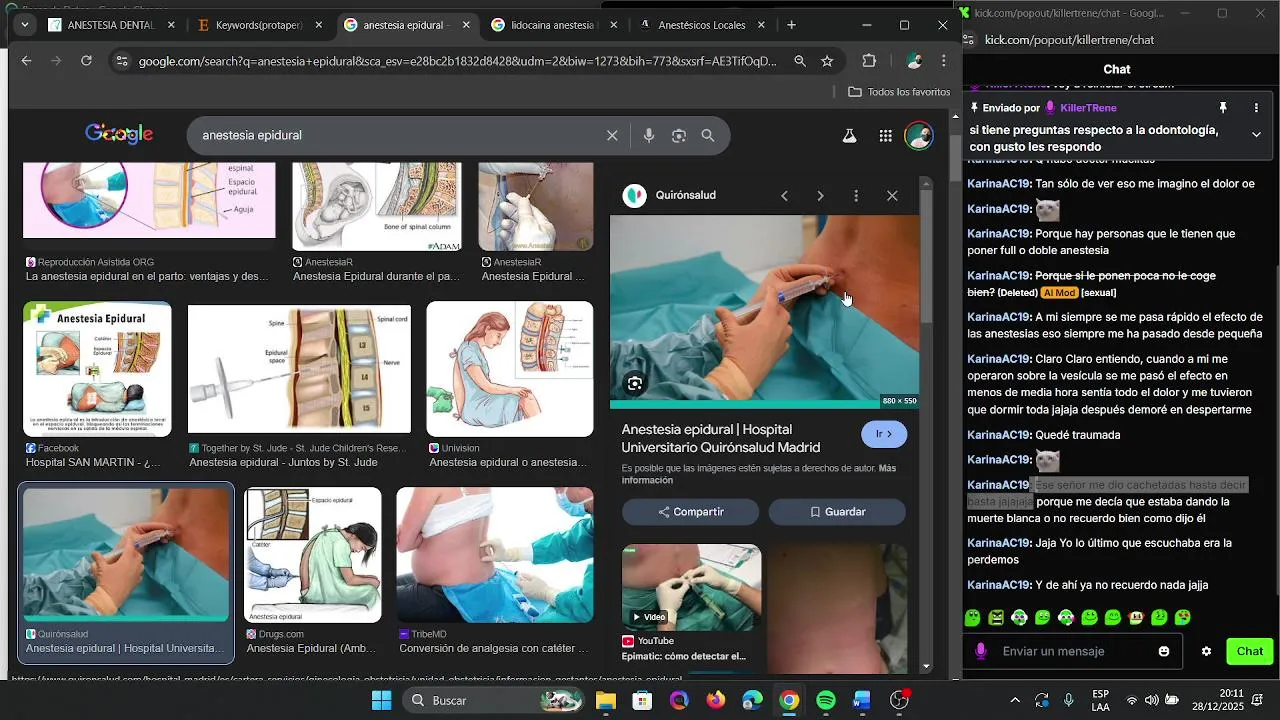Open St. Jude epidural needle thumbnail
The height and width of the screenshot is (720, 1280).
299,370
